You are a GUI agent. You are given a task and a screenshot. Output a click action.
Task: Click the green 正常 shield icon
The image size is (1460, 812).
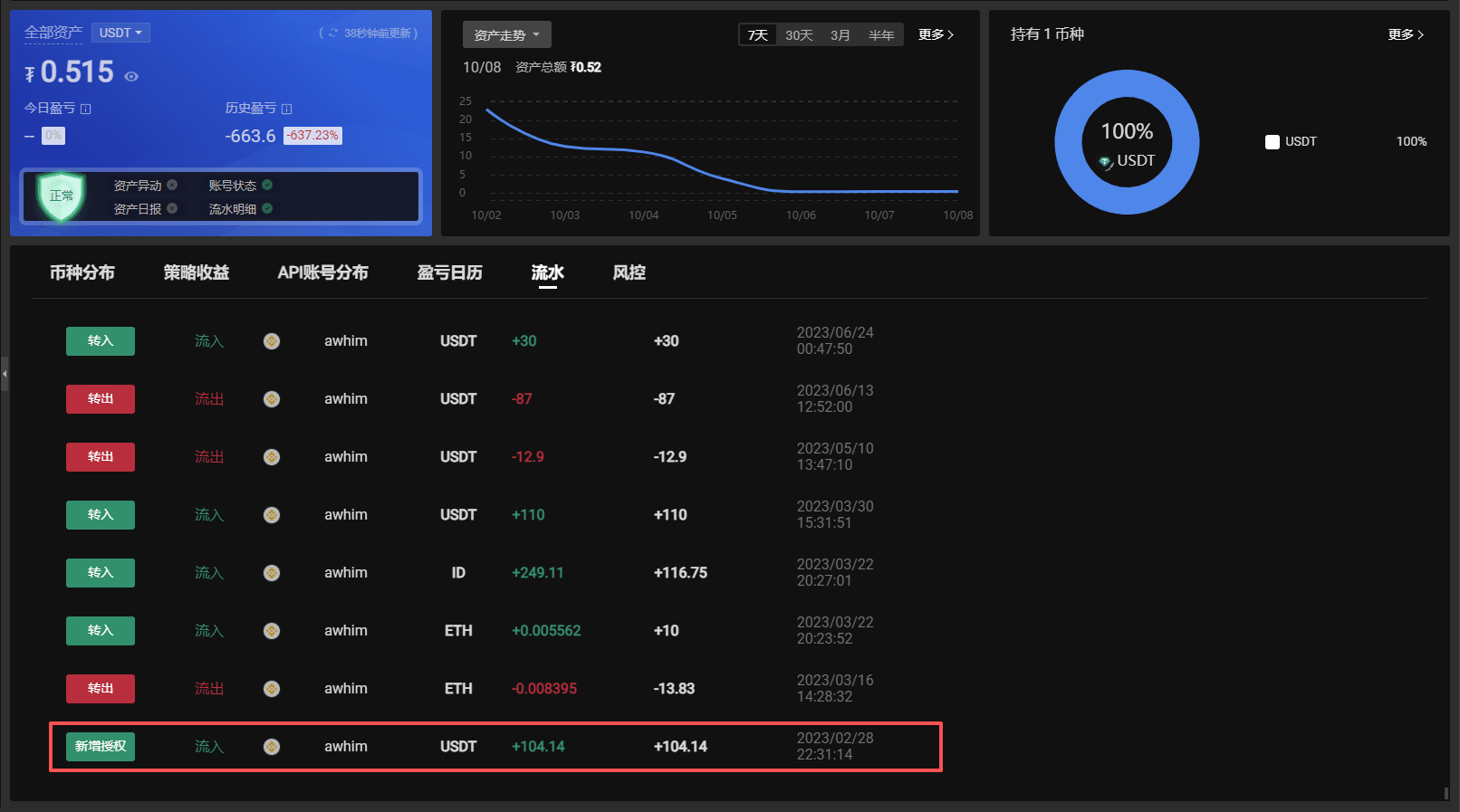click(62, 196)
